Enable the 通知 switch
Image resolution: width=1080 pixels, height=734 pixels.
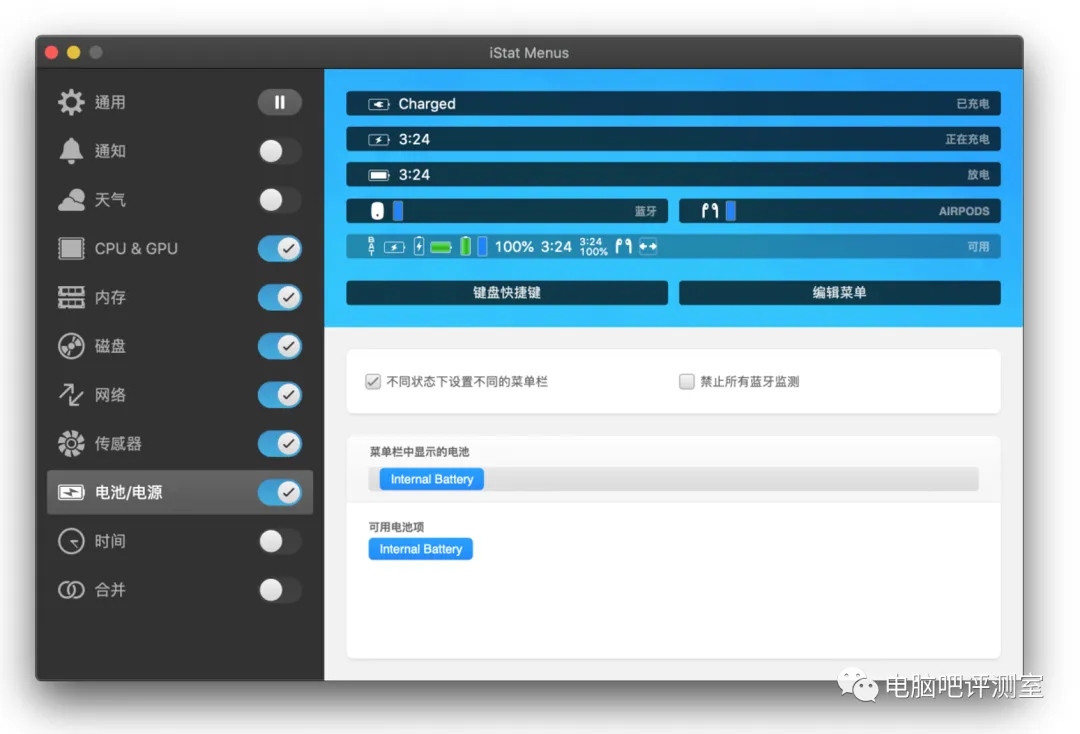(279, 151)
